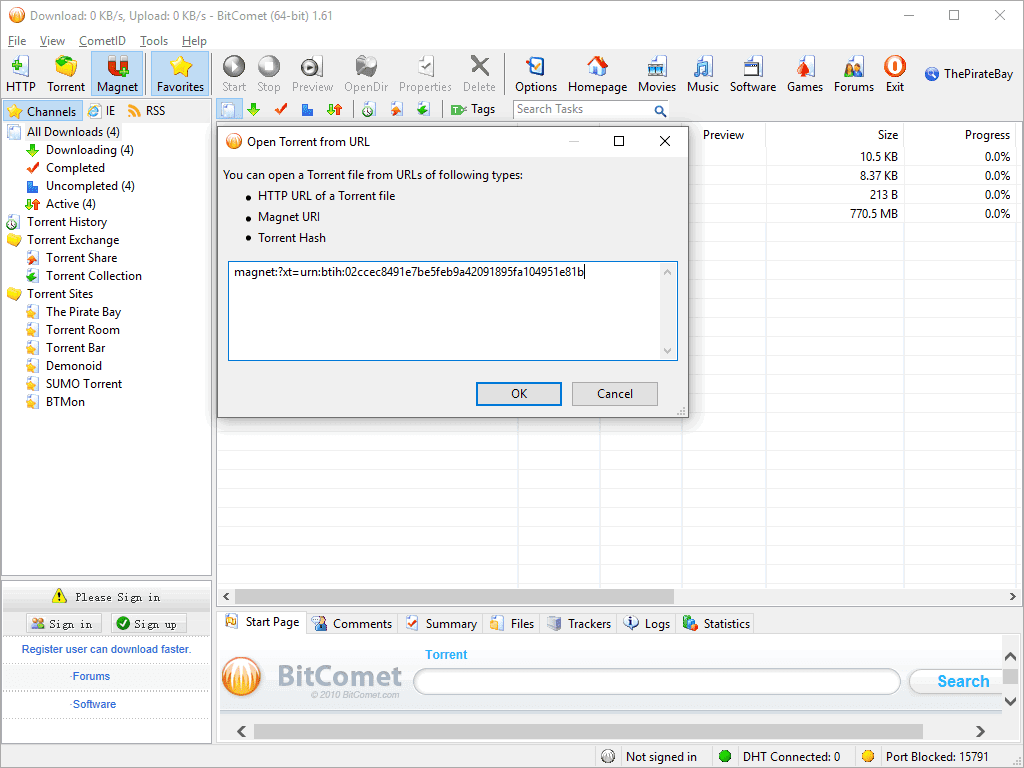Click the torrent collection filter icon

[x=423, y=109]
